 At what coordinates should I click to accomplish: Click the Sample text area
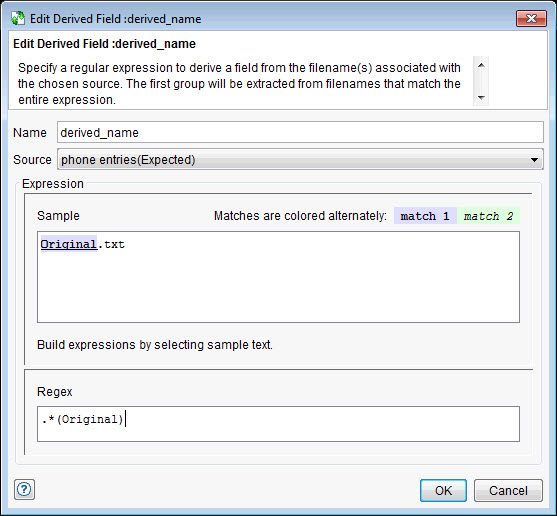(278, 277)
